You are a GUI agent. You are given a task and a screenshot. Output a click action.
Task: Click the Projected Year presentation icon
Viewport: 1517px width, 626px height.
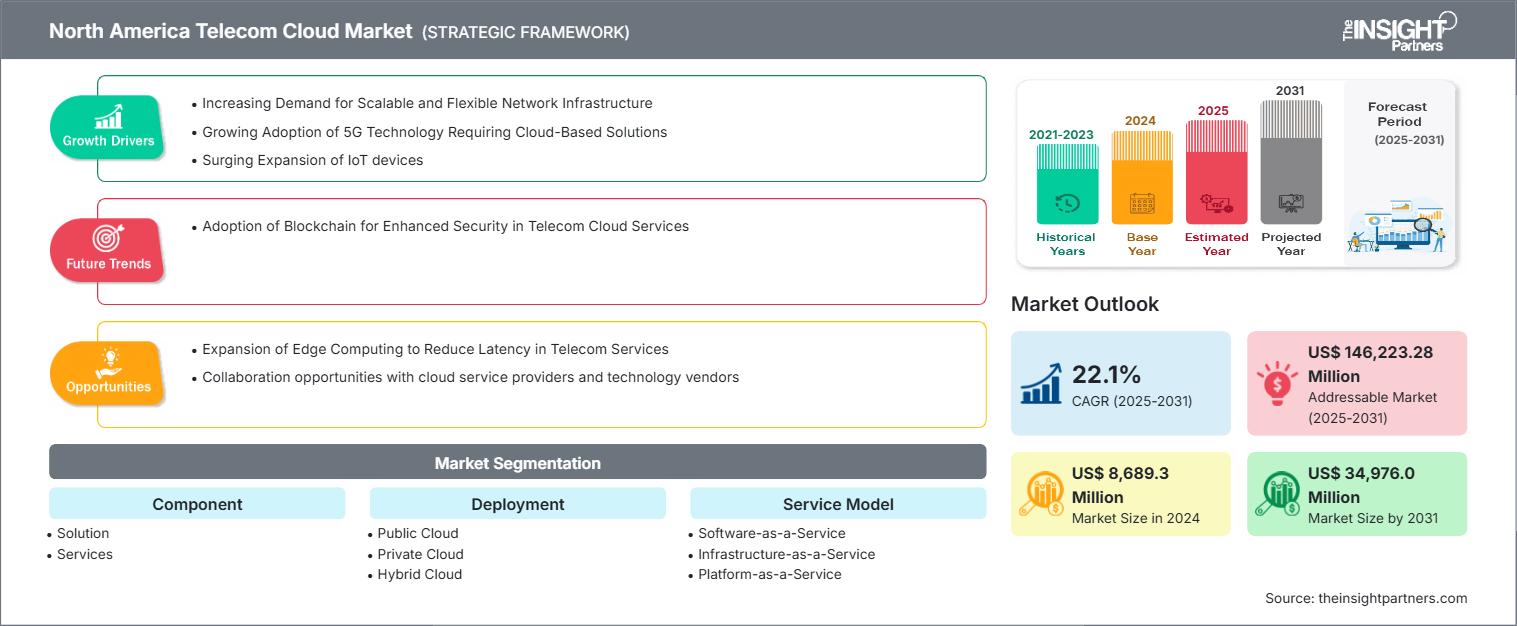pos(1291,203)
